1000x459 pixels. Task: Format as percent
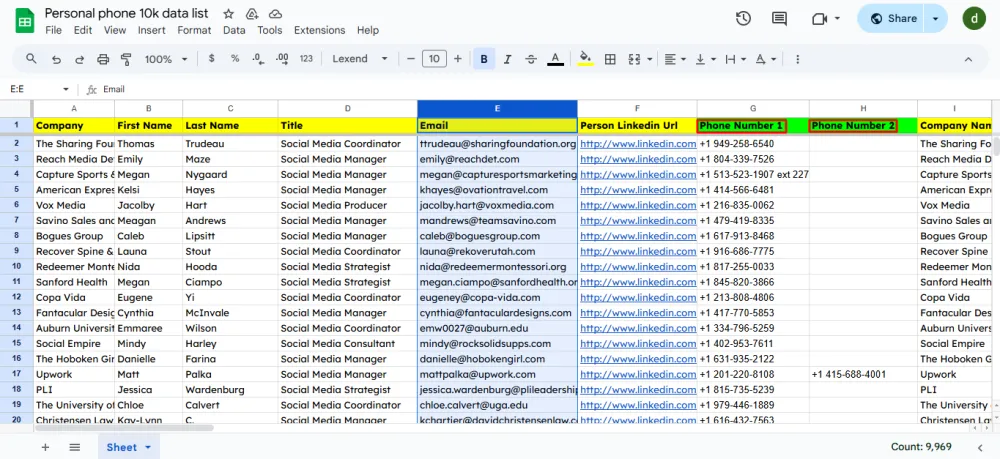point(235,59)
